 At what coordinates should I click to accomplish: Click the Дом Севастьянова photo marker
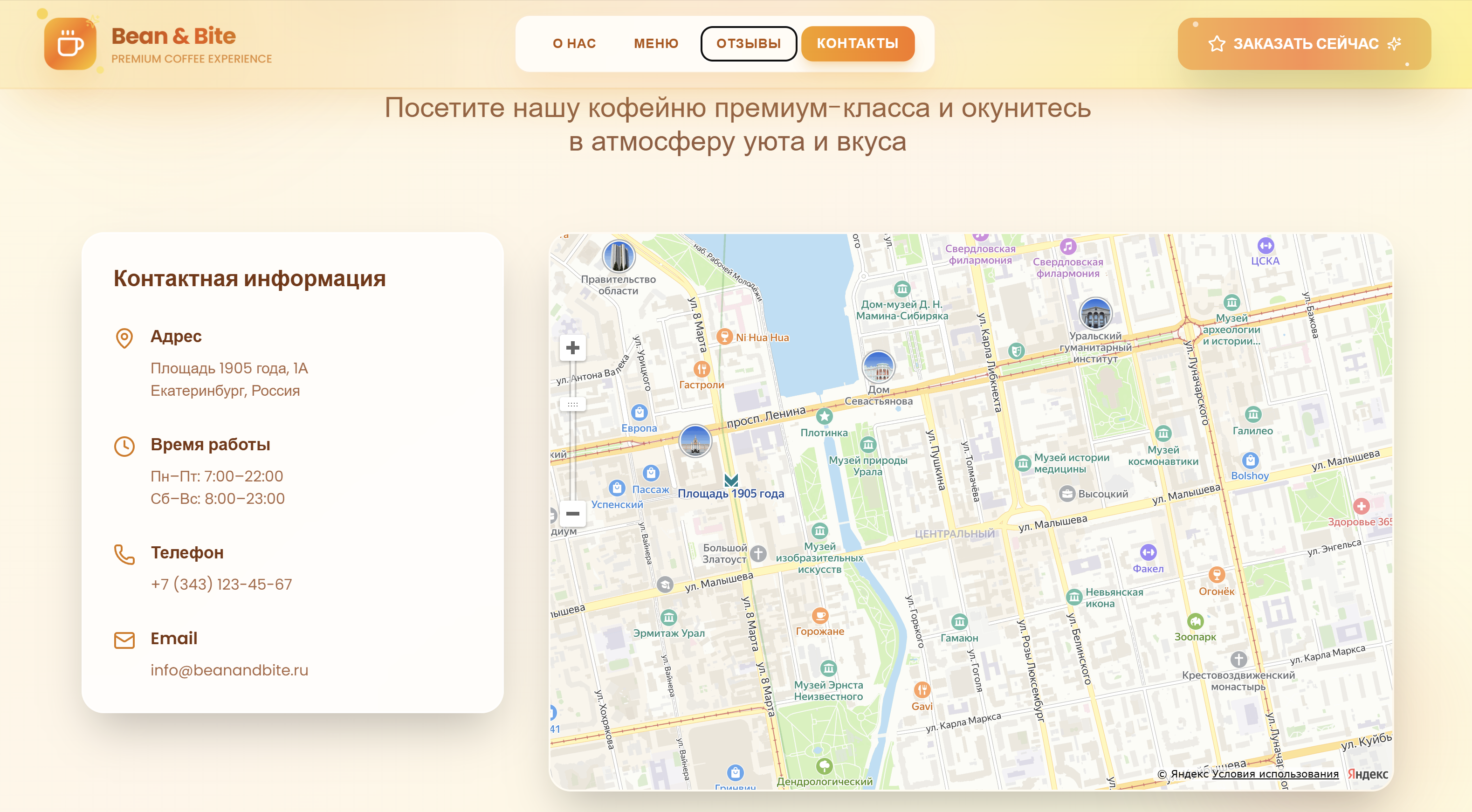878,367
